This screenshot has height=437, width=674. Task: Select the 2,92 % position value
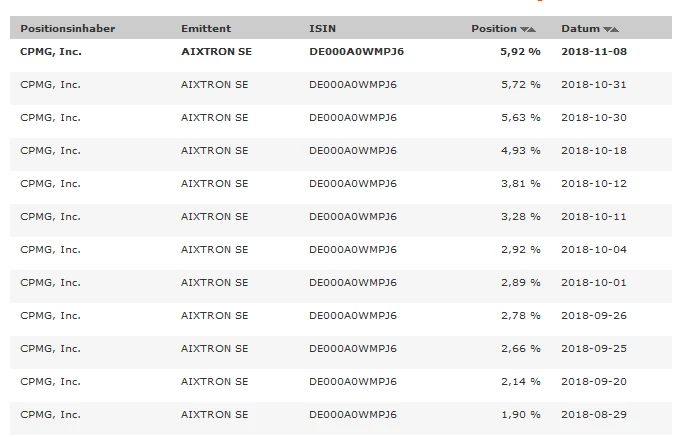coord(520,249)
